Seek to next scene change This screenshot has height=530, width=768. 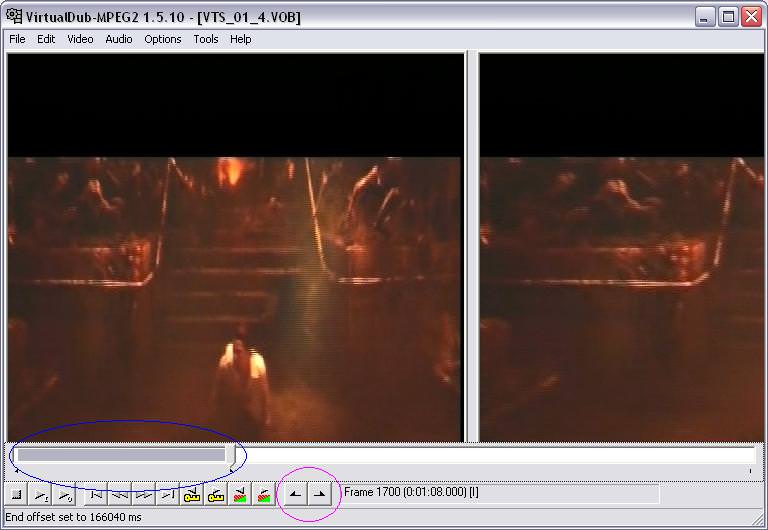point(264,495)
